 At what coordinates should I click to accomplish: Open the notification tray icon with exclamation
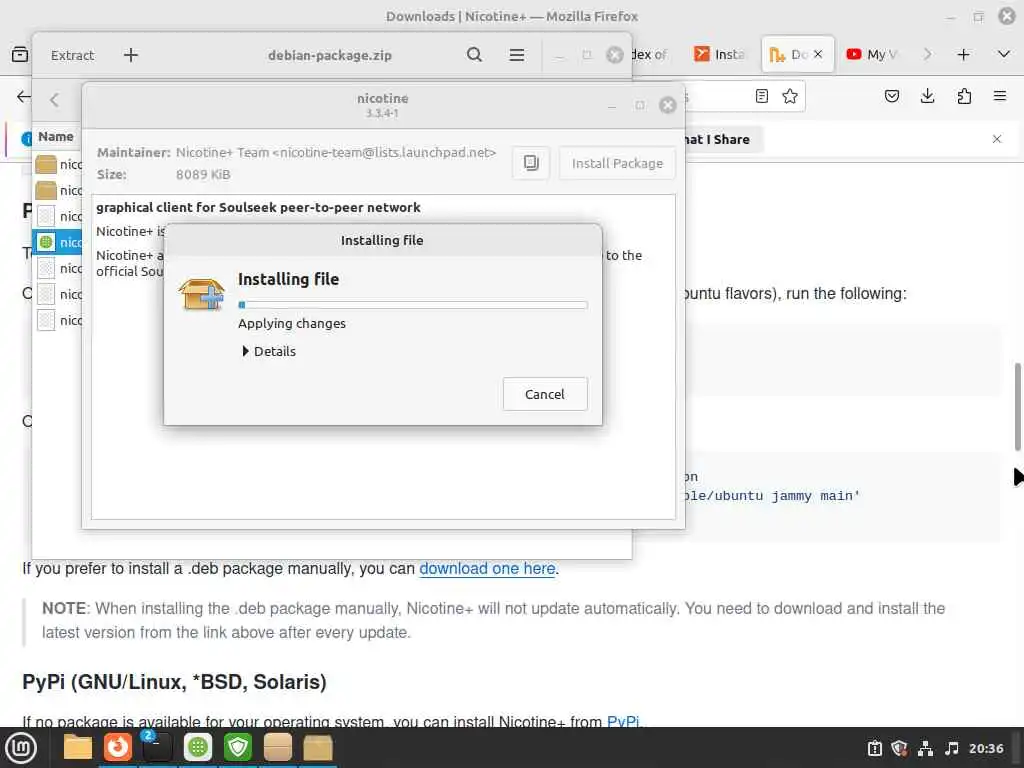[x=874, y=748]
